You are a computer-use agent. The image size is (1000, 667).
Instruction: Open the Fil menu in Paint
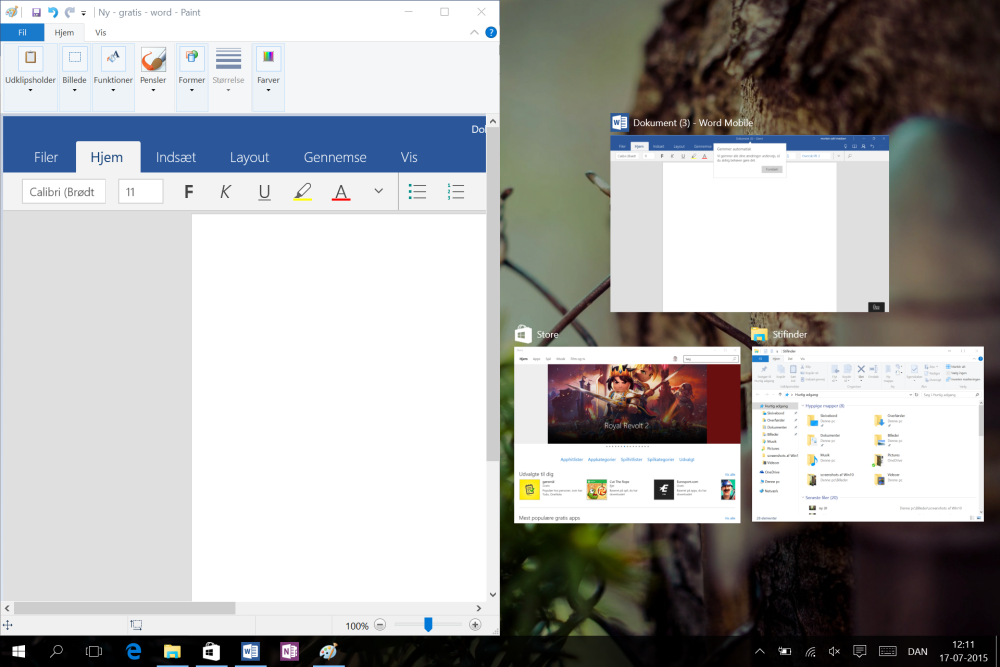[x=22, y=32]
